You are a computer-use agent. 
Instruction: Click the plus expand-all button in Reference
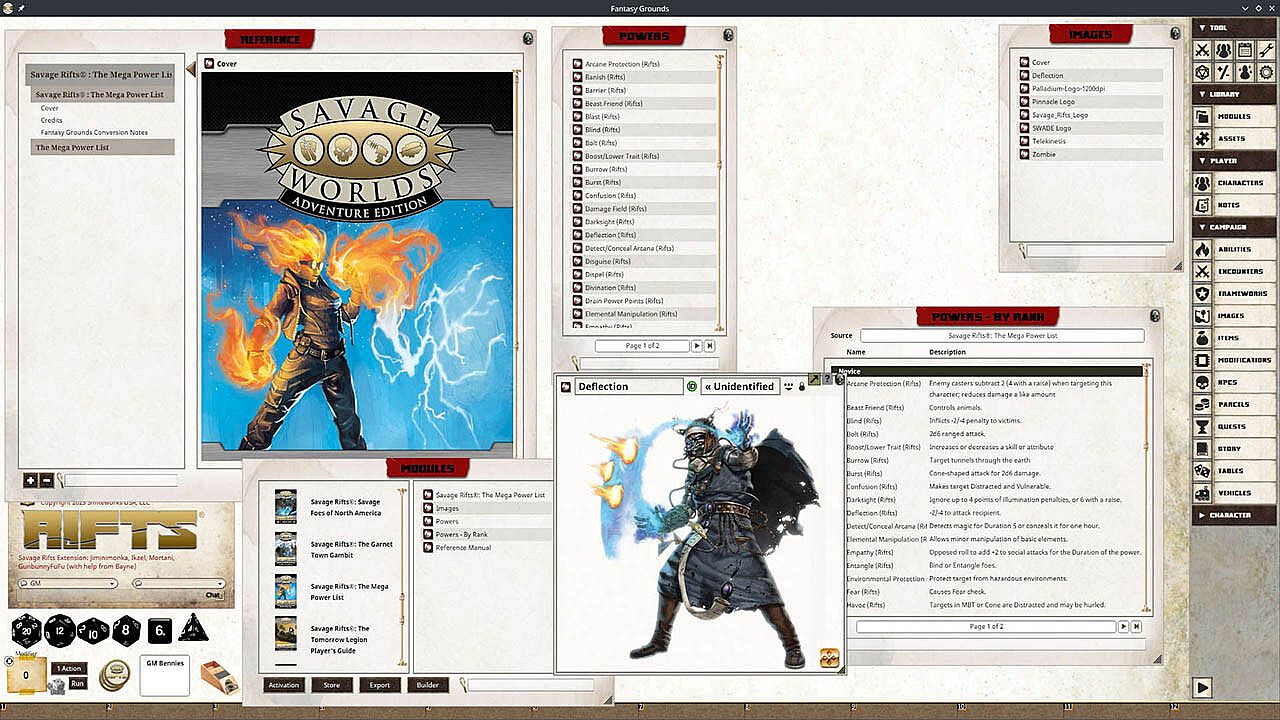(30, 481)
